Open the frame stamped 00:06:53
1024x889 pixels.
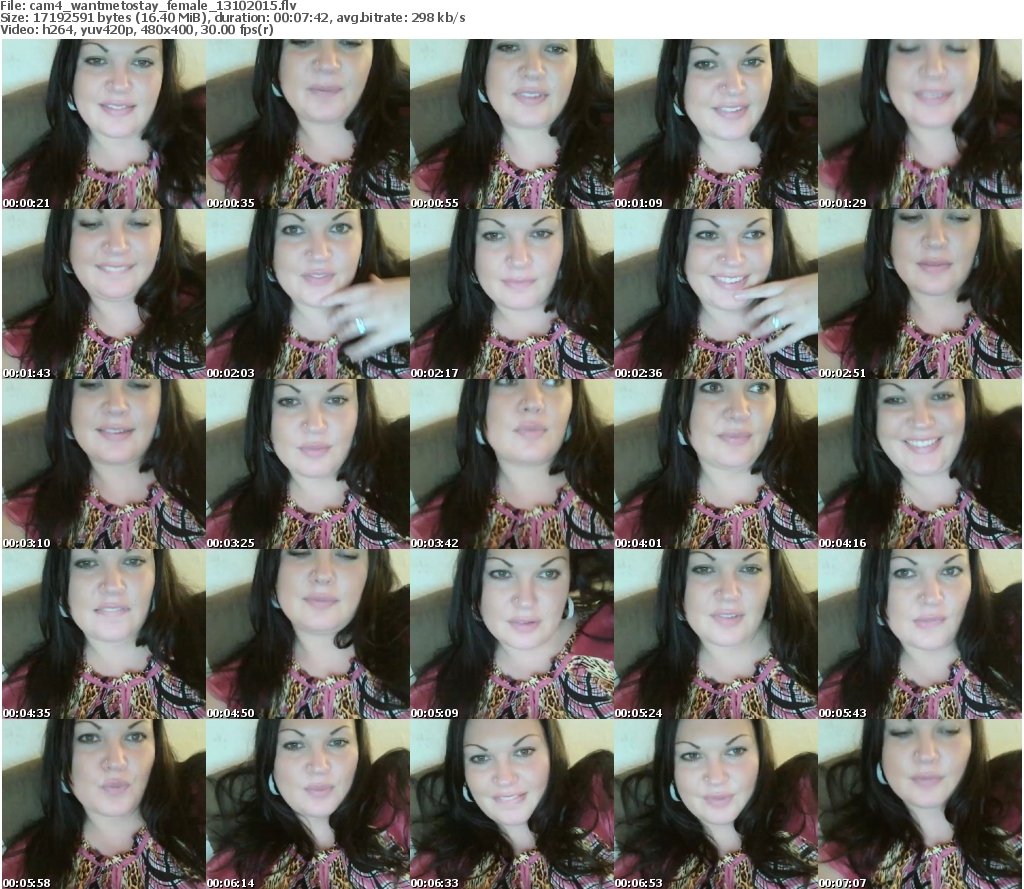point(716,803)
